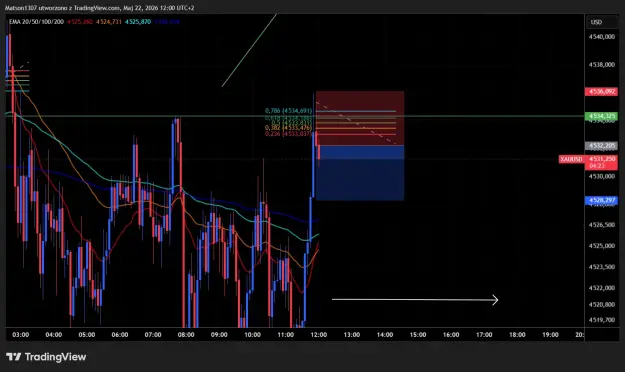The image size is (625, 372).
Task: Open the USD currency selector
Action: [x=603, y=22]
